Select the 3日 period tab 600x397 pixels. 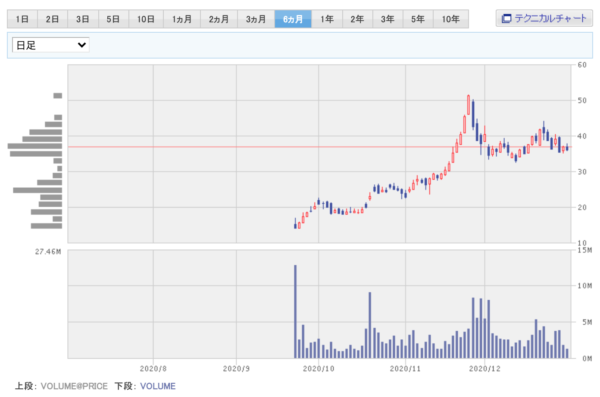coord(83,19)
